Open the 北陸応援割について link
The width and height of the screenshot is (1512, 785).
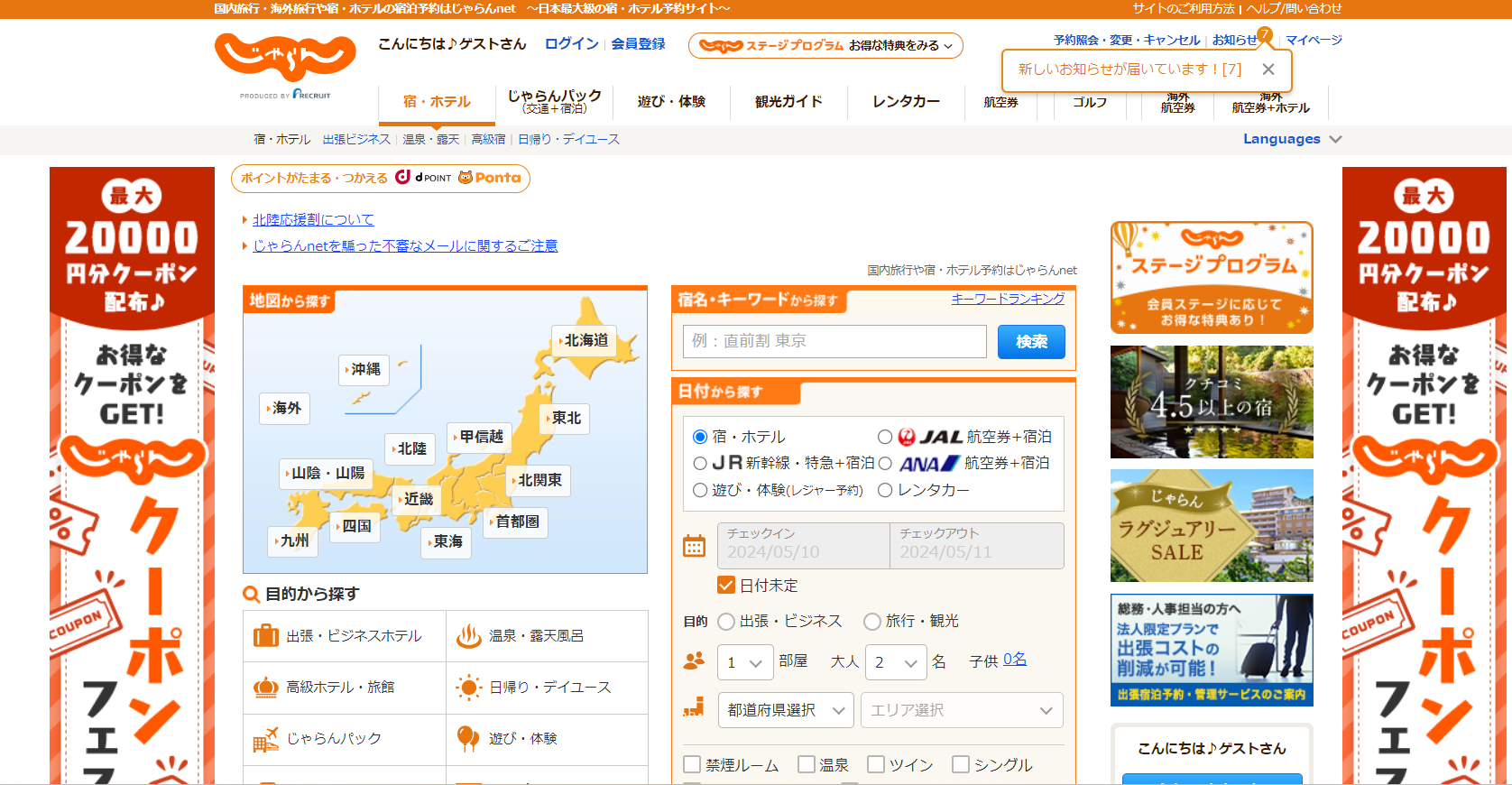click(313, 219)
